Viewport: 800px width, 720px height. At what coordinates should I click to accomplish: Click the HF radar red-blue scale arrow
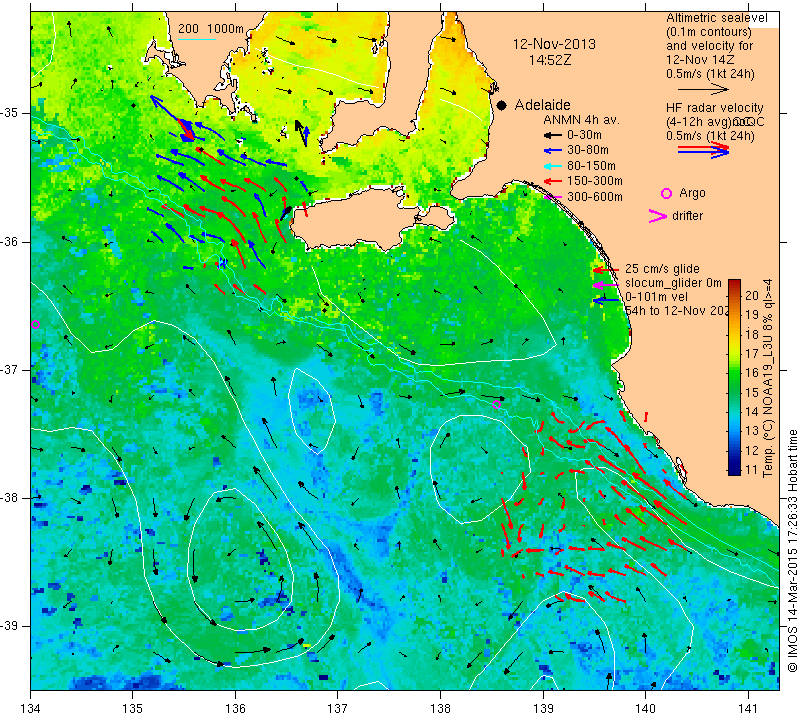click(703, 150)
